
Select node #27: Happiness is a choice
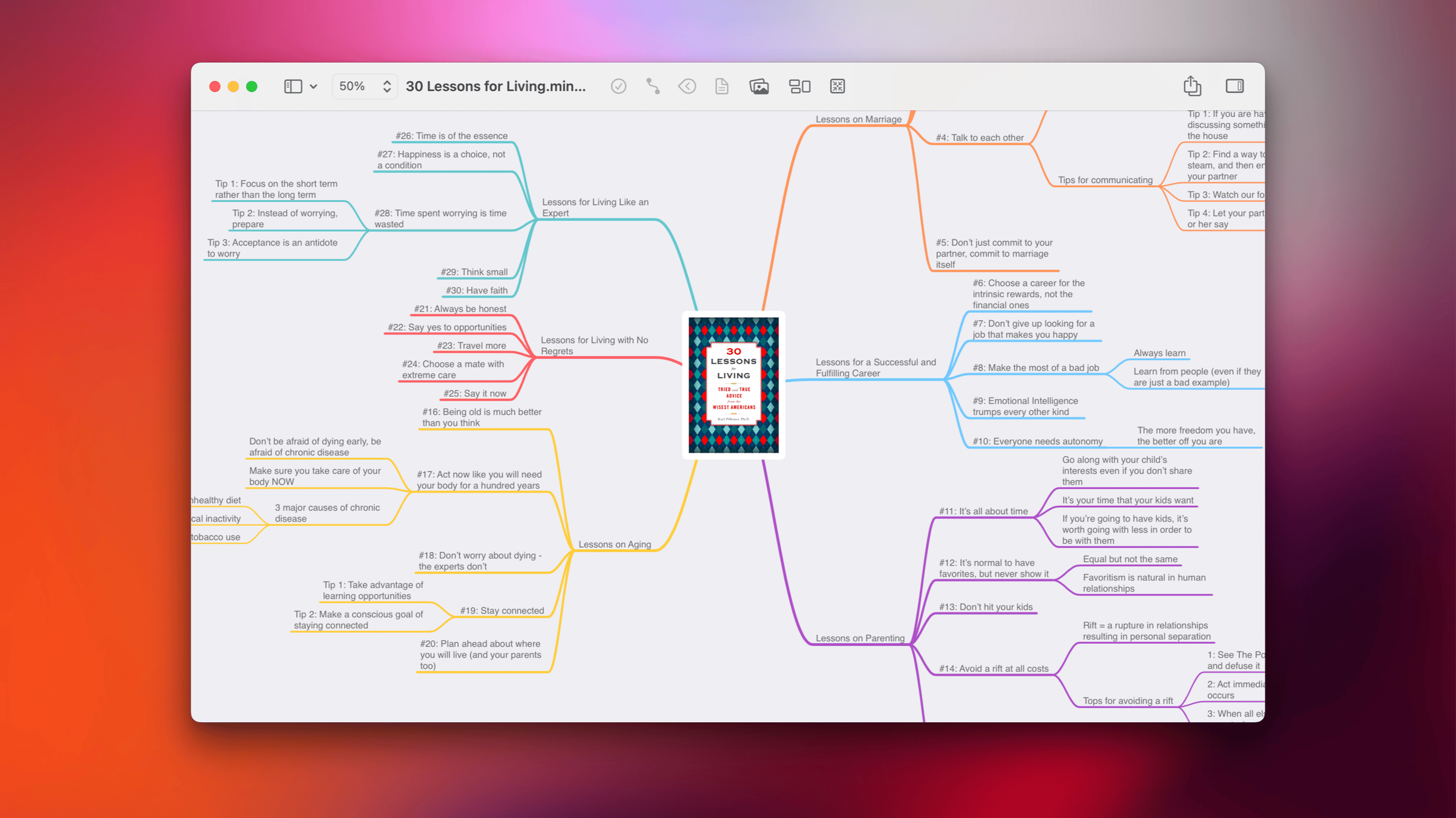pyautogui.click(x=441, y=159)
